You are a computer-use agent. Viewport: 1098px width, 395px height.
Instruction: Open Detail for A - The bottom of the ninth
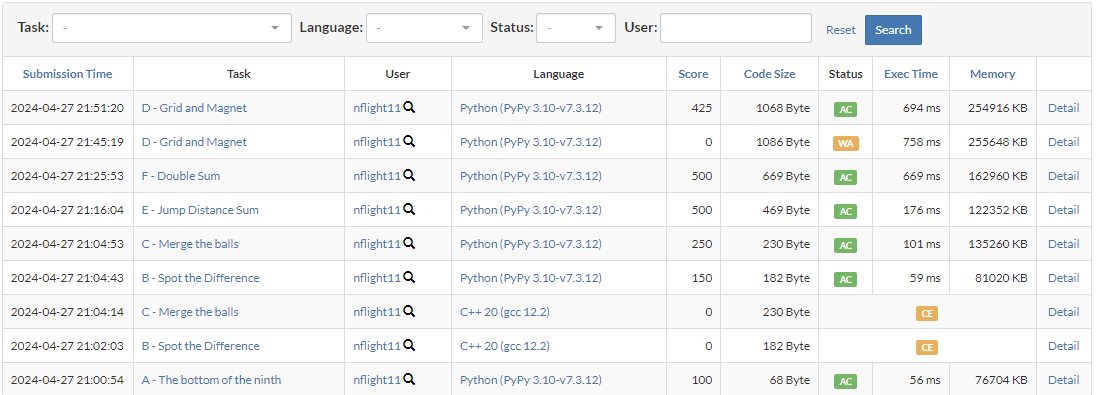click(x=1063, y=380)
